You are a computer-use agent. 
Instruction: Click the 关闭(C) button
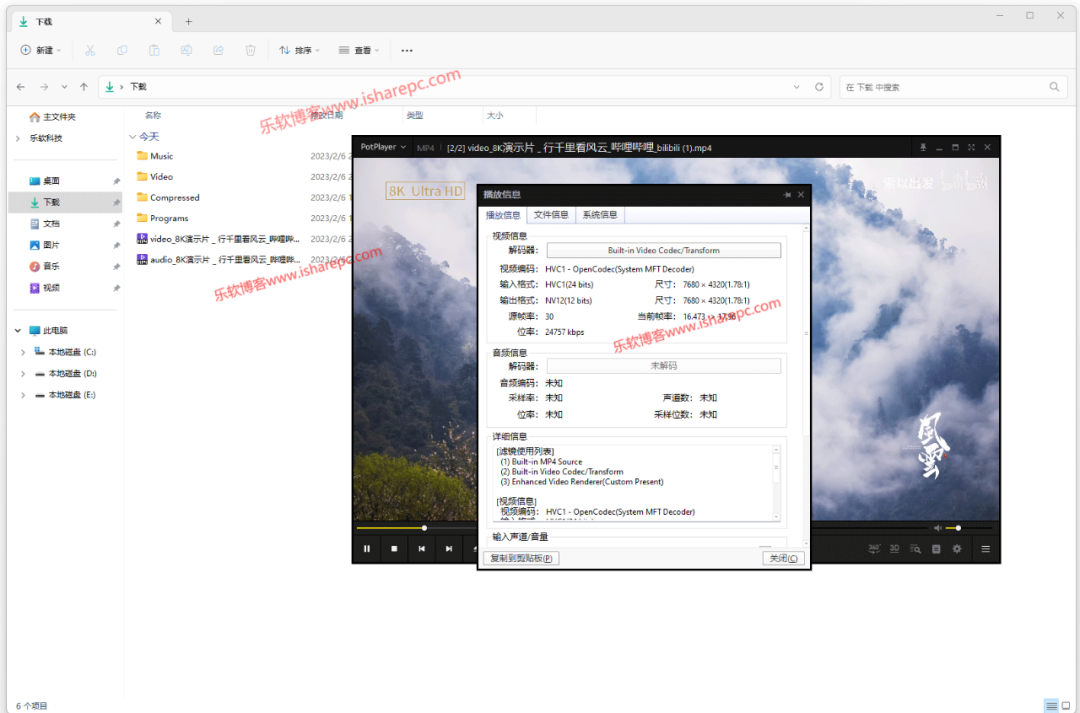pos(783,558)
